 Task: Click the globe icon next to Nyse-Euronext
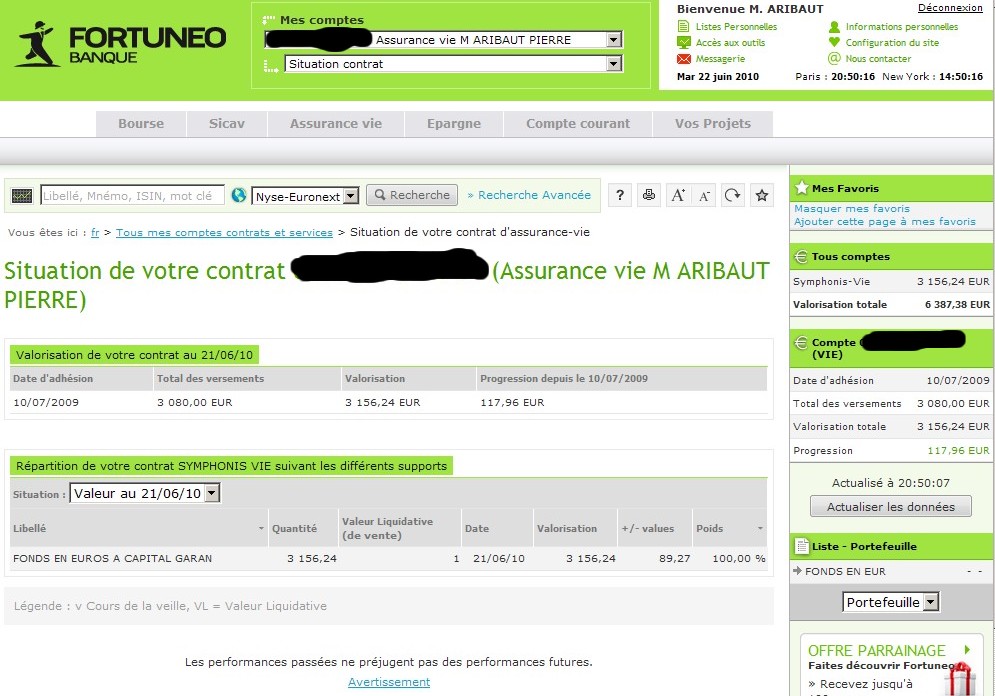click(239, 195)
